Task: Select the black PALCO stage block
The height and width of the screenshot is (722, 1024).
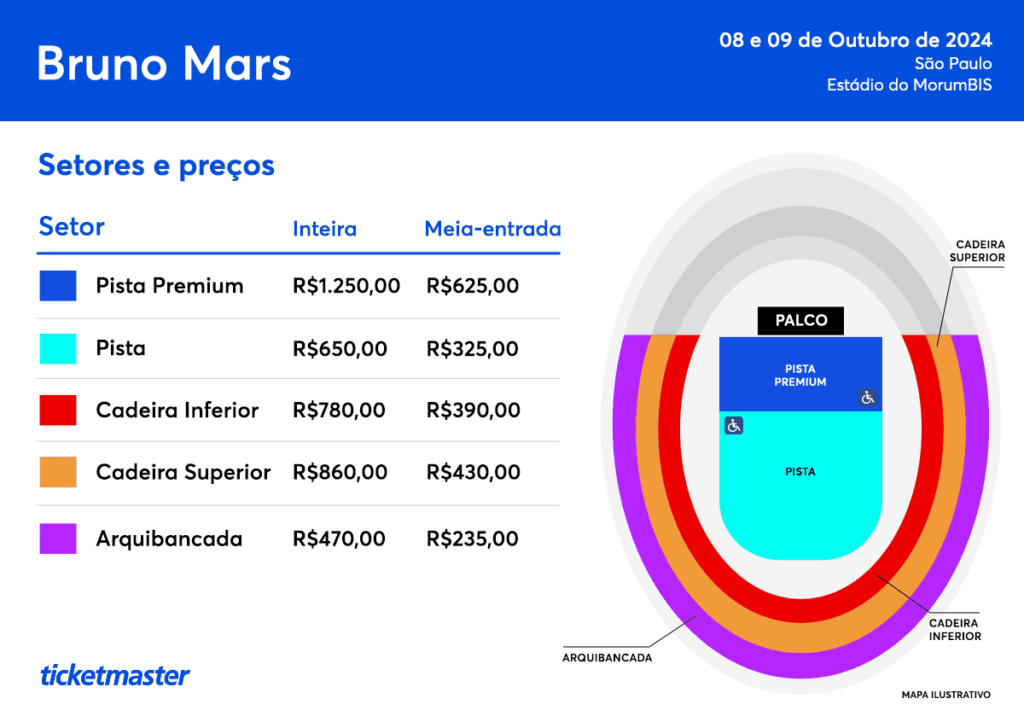Action: [801, 321]
